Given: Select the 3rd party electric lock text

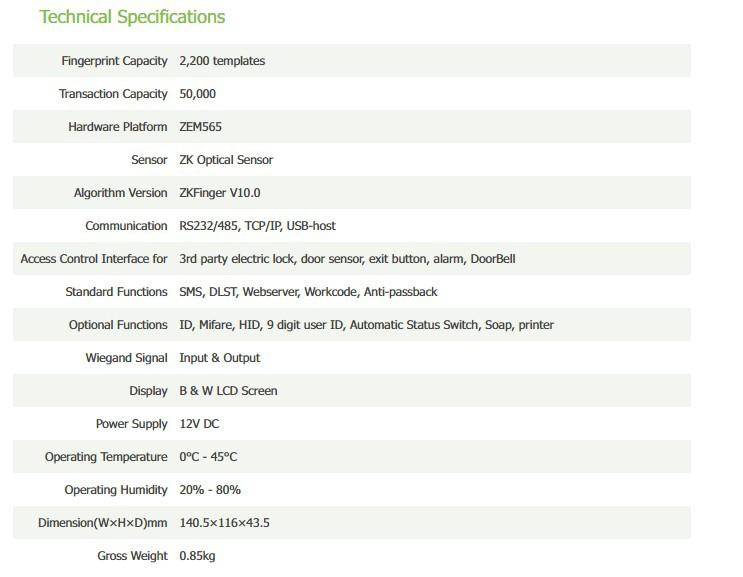Looking at the screenshot, I should coord(237,259).
